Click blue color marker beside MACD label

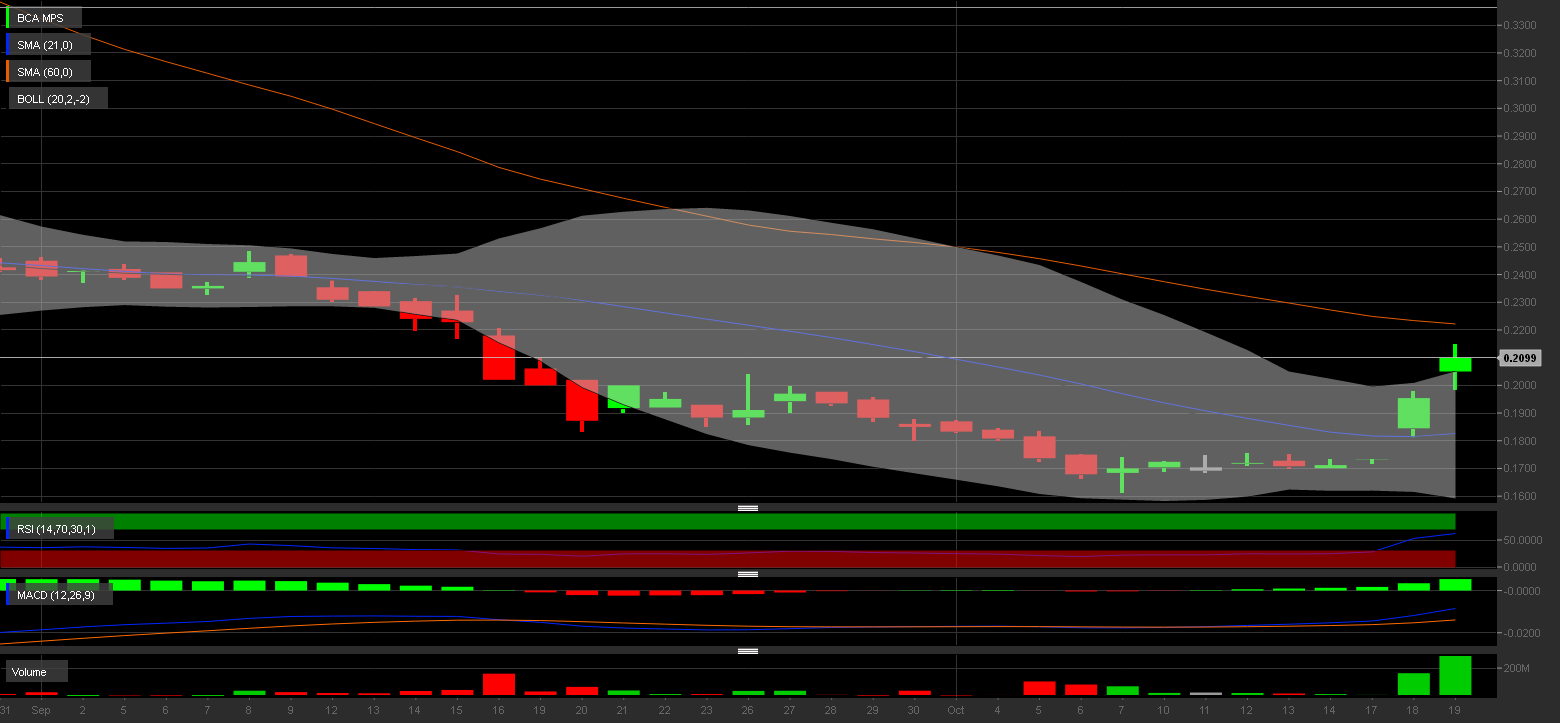click(x=7, y=595)
